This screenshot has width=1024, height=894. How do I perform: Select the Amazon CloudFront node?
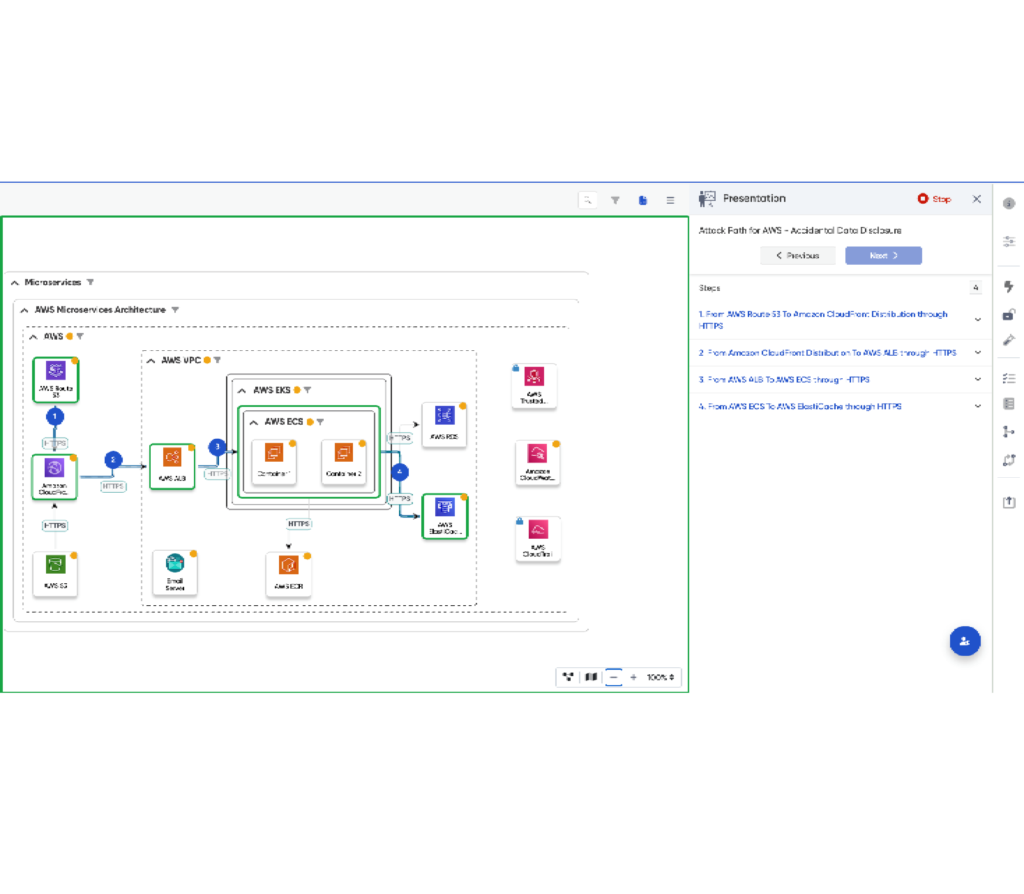point(55,477)
